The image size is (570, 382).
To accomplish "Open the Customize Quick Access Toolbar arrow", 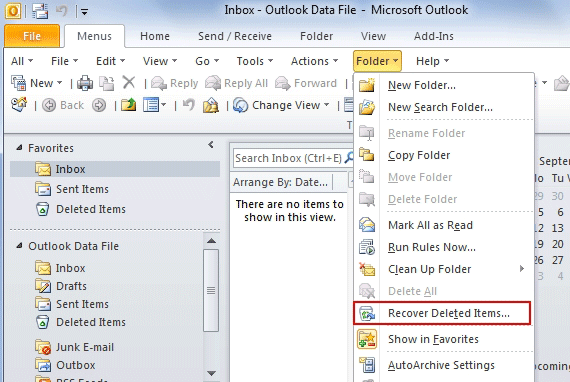I will point(84,12).
